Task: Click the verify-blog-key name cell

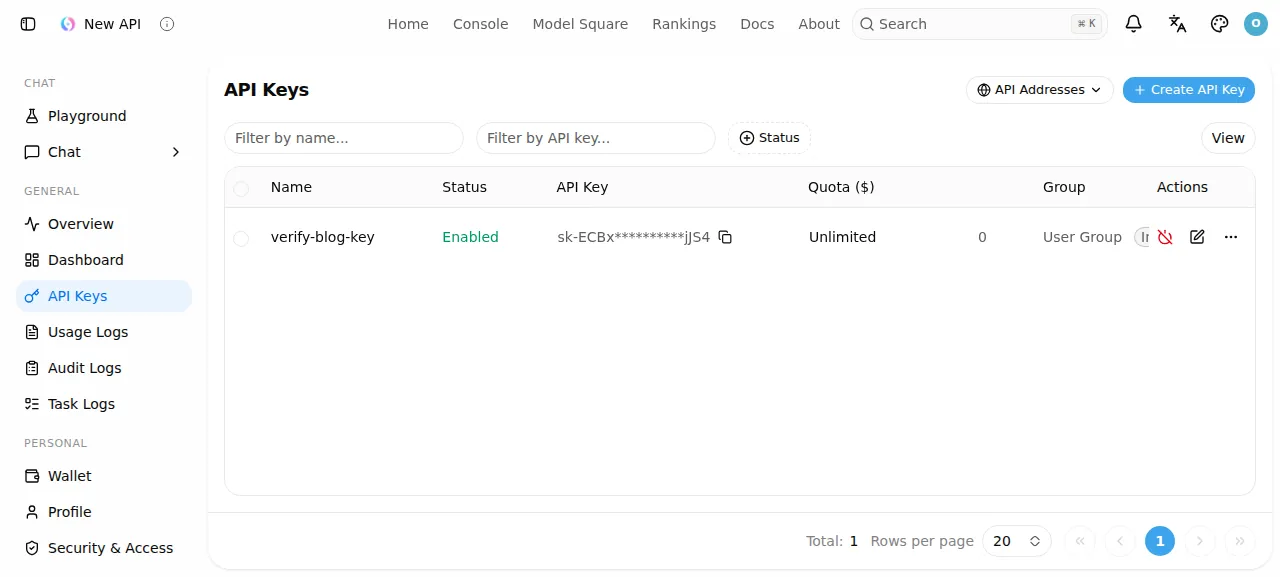Action: pyautogui.click(x=323, y=237)
